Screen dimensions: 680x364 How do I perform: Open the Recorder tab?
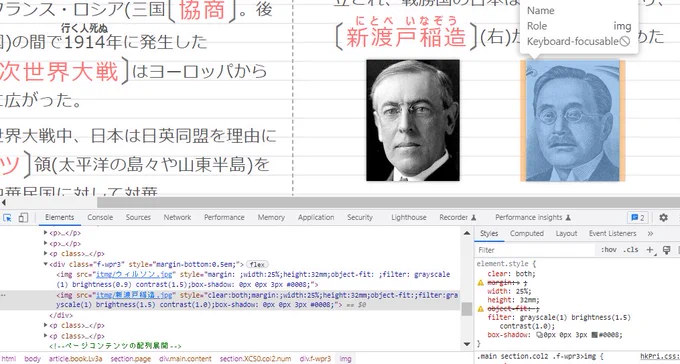pyautogui.click(x=458, y=217)
